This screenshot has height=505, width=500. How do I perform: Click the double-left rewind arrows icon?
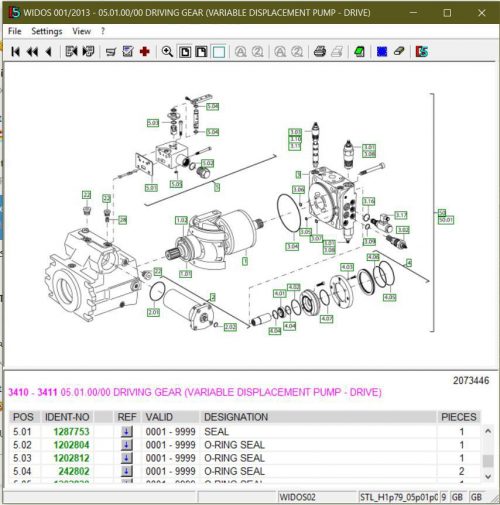tap(32, 52)
